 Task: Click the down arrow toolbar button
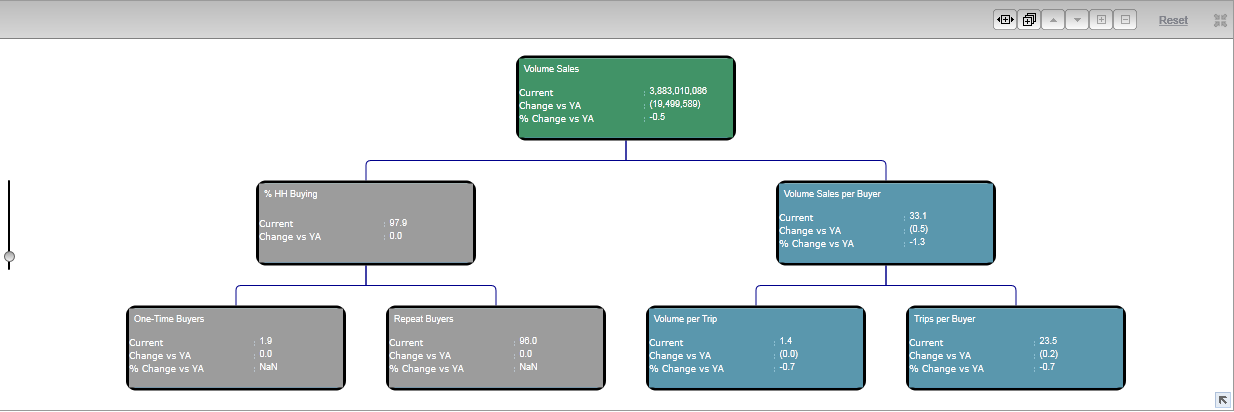click(1076, 20)
